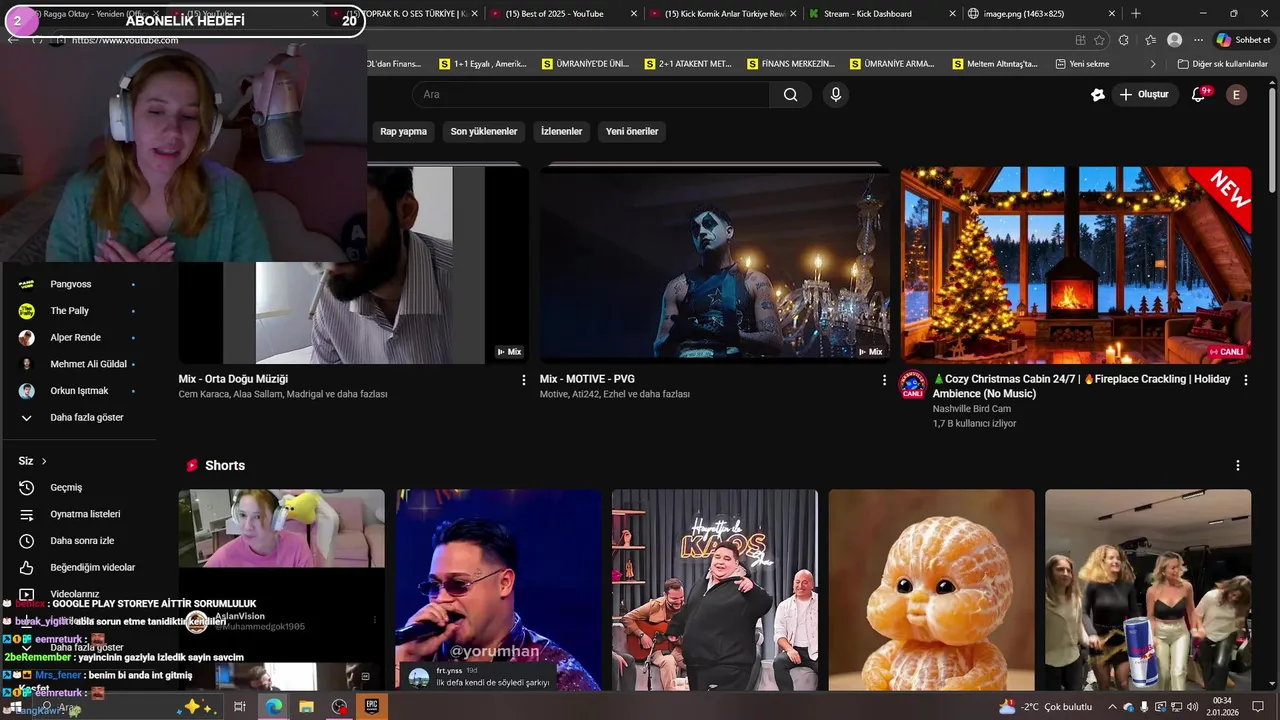Open the Siz section chevron
The width and height of the screenshot is (1280, 720).
pyautogui.click(x=44, y=461)
